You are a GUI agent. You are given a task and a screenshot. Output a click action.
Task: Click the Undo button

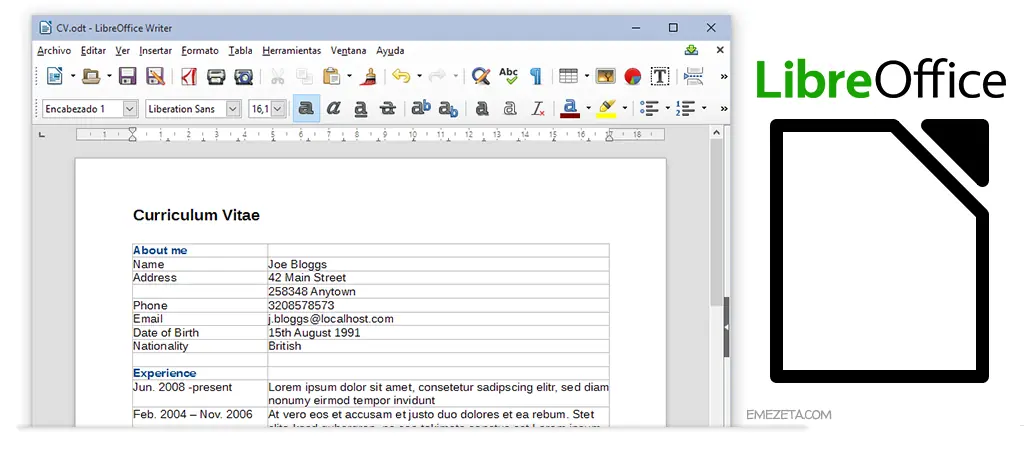pyautogui.click(x=401, y=76)
